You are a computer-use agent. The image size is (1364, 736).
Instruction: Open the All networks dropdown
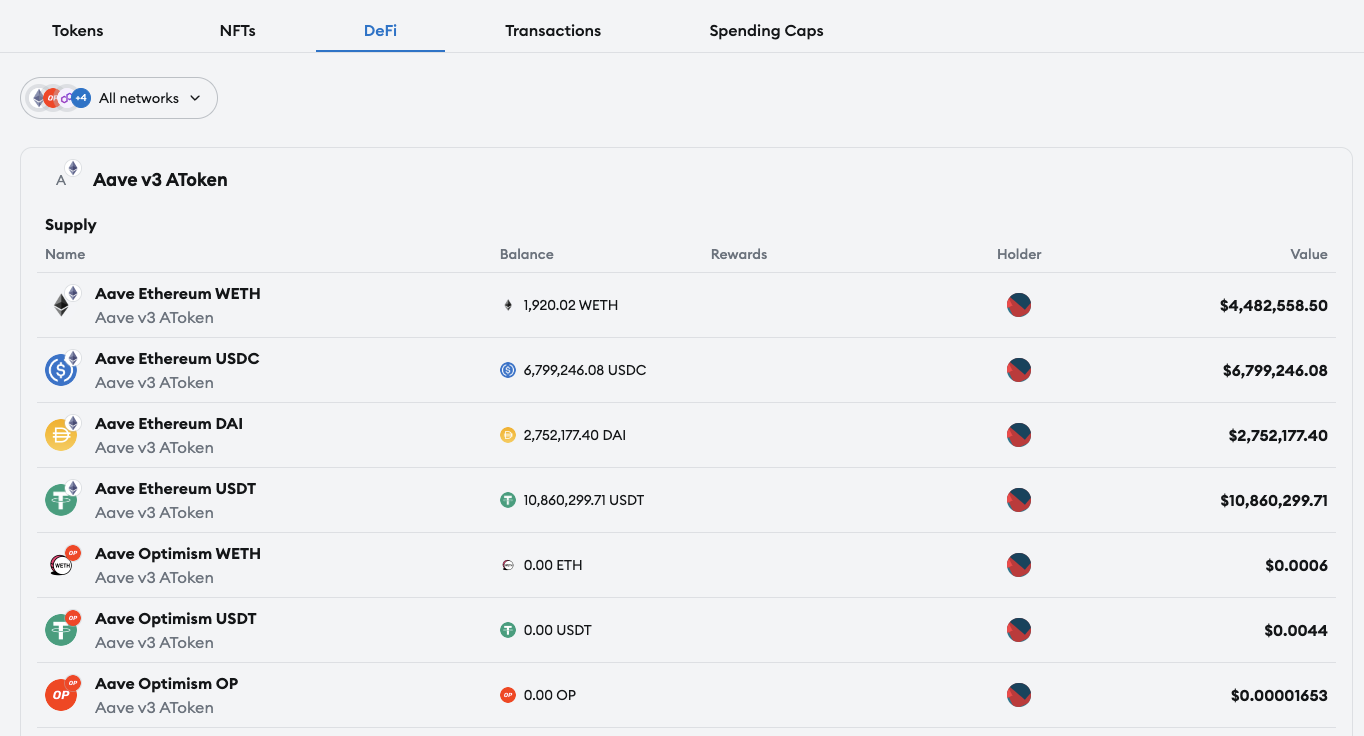point(119,98)
